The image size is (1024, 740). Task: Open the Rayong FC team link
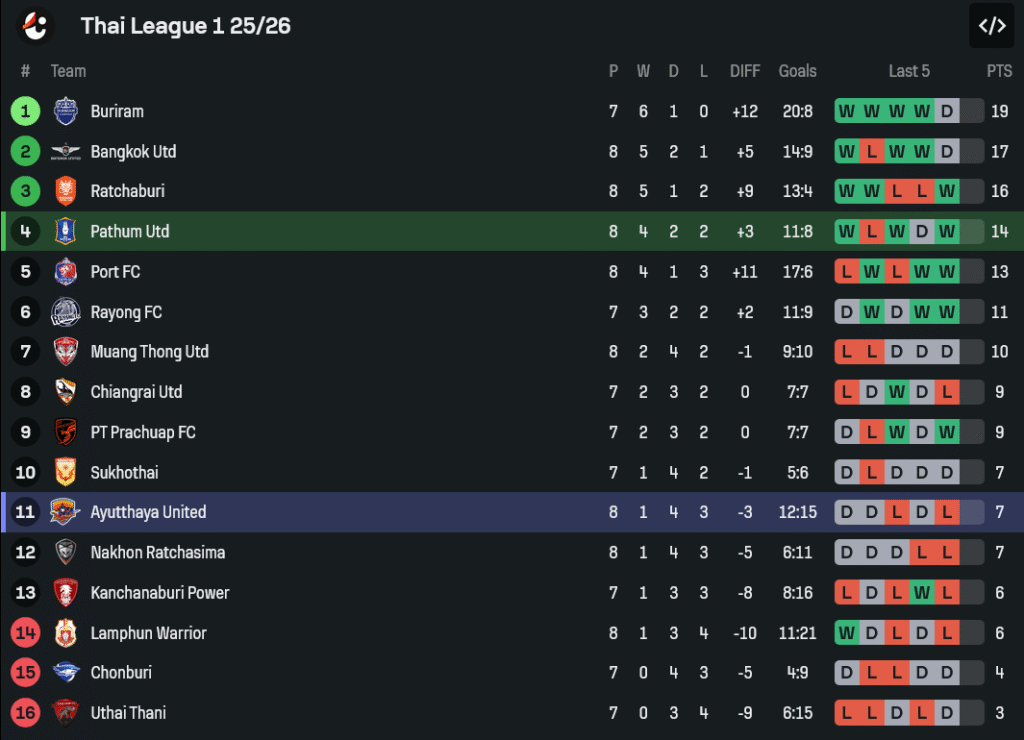click(x=126, y=312)
